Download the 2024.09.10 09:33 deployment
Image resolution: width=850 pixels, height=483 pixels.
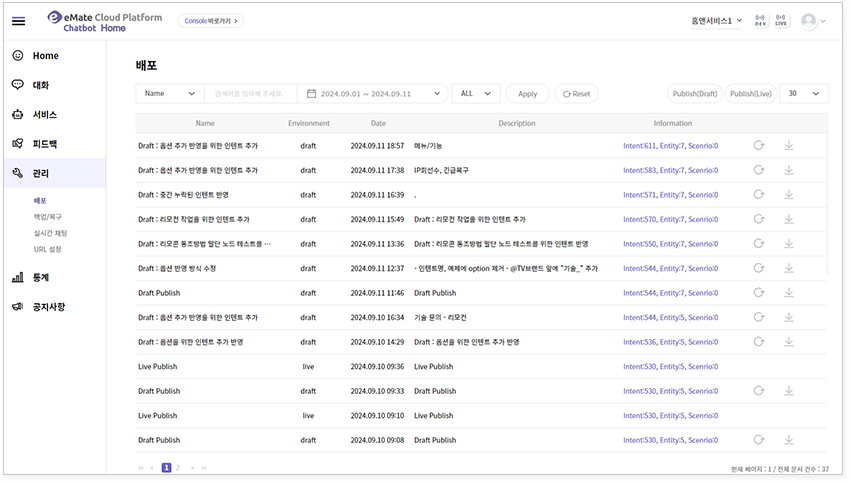click(789, 391)
